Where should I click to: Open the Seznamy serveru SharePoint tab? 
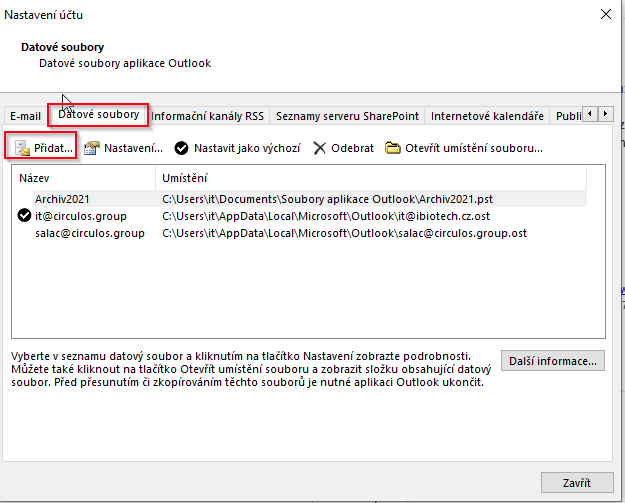click(x=347, y=116)
